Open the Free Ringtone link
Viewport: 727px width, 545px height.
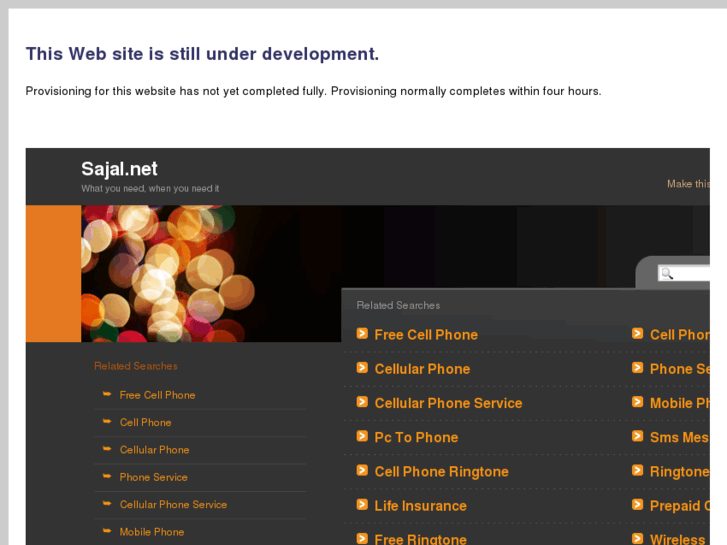(x=421, y=539)
